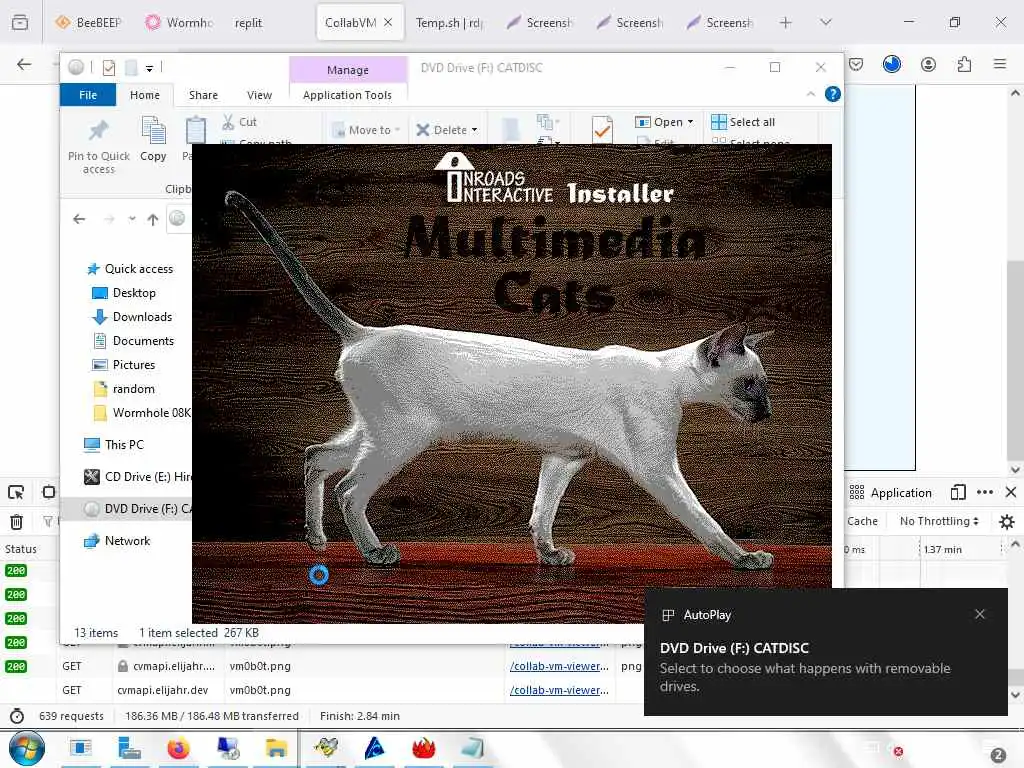This screenshot has width=1024, height=768.
Task: Open the network settings gear icon
Action: click(1007, 521)
